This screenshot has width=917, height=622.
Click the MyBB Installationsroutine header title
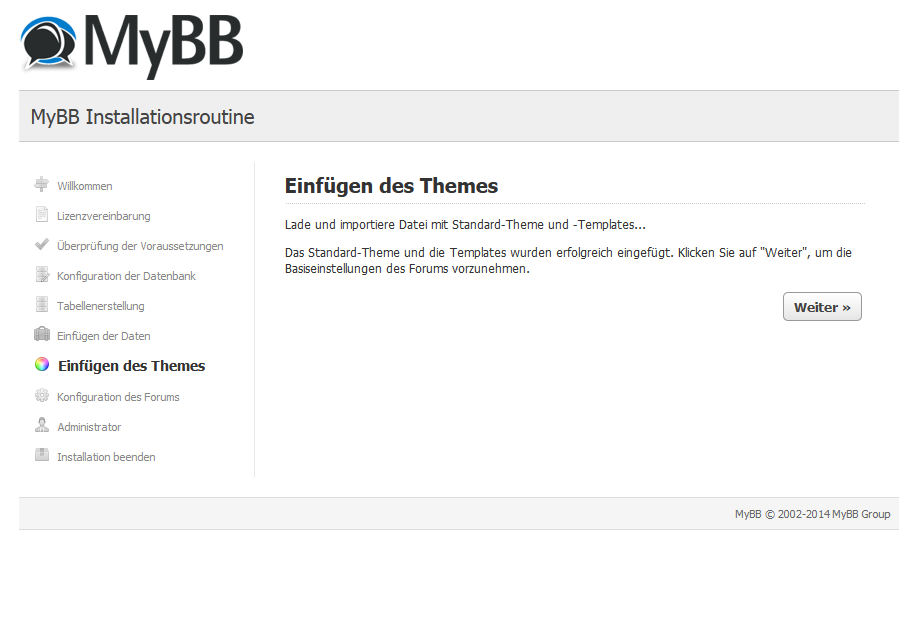coord(142,117)
